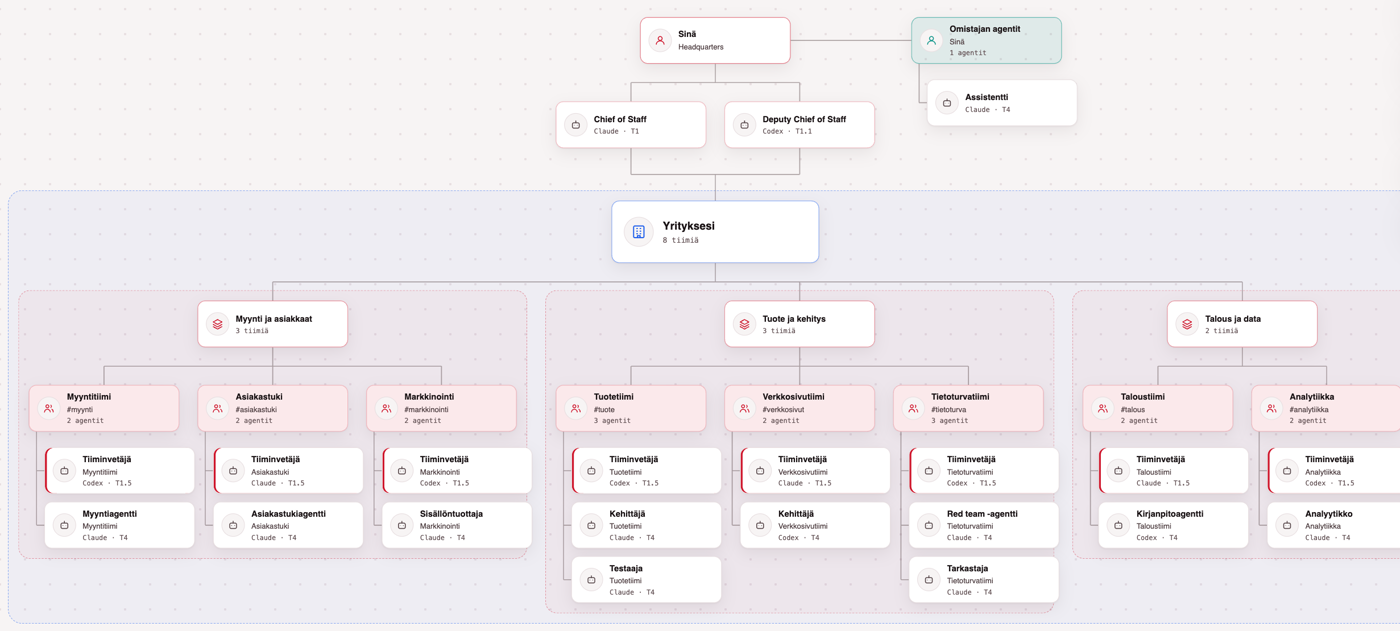Select the Testaaja bot icon
Viewport: 1400px width, 631px height.
click(x=592, y=580)
